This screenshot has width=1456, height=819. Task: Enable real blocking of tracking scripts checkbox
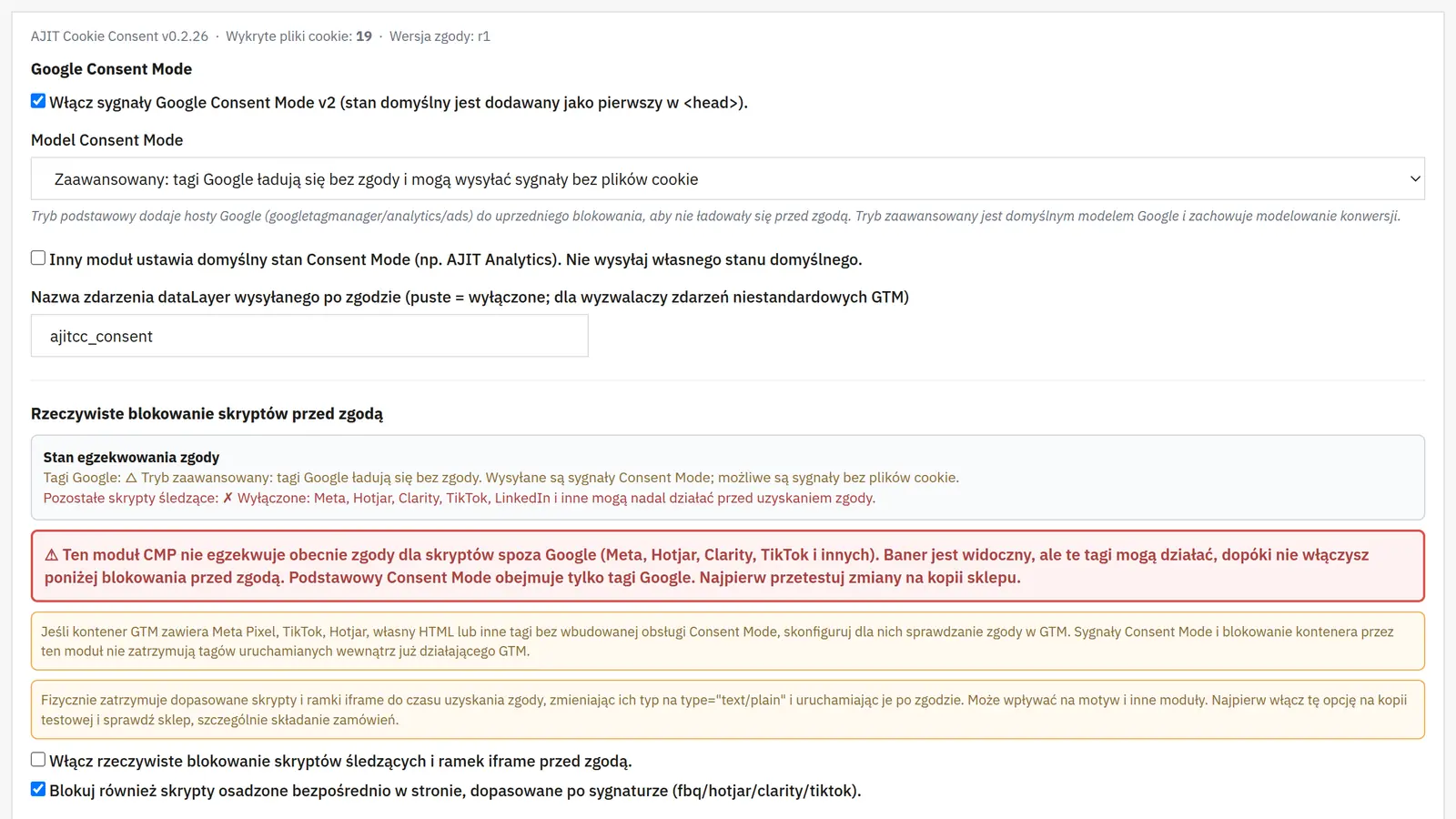(x=38, y=760)
